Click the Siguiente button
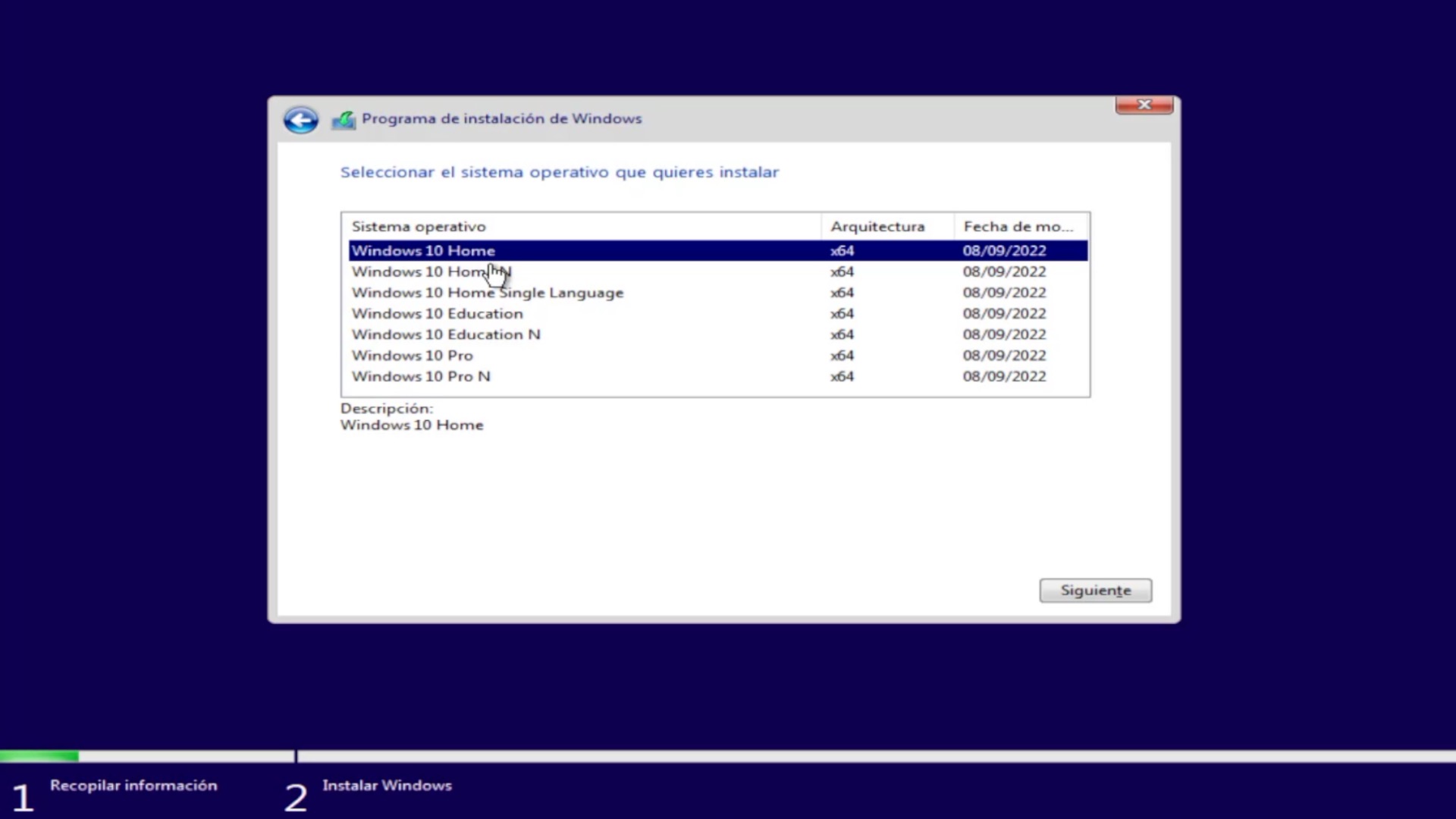The image size is (1456, 819). tap(1095, 590)
